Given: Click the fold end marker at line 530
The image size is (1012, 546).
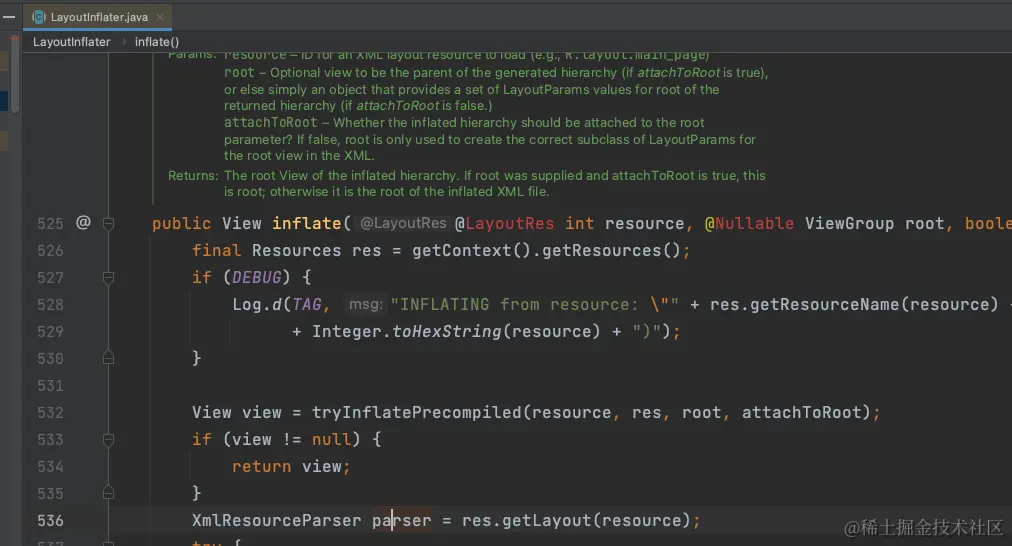Looking at the screenshot, I should pos(108,358).
